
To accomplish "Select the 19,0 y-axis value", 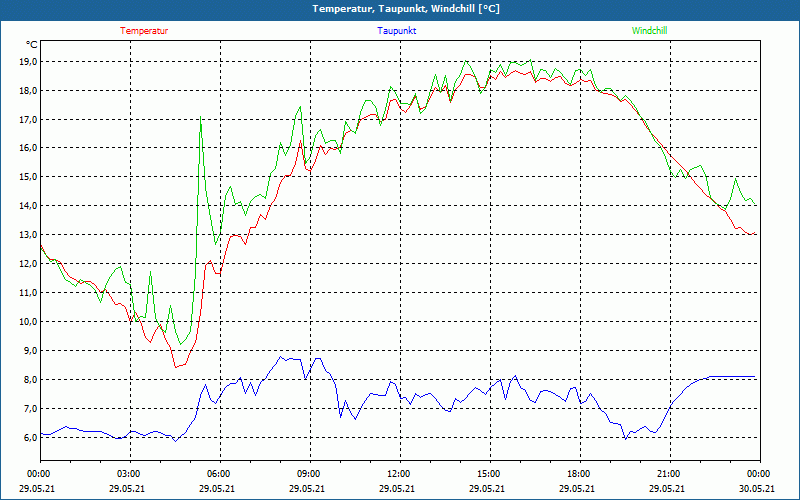I will [x=28, y=62].
